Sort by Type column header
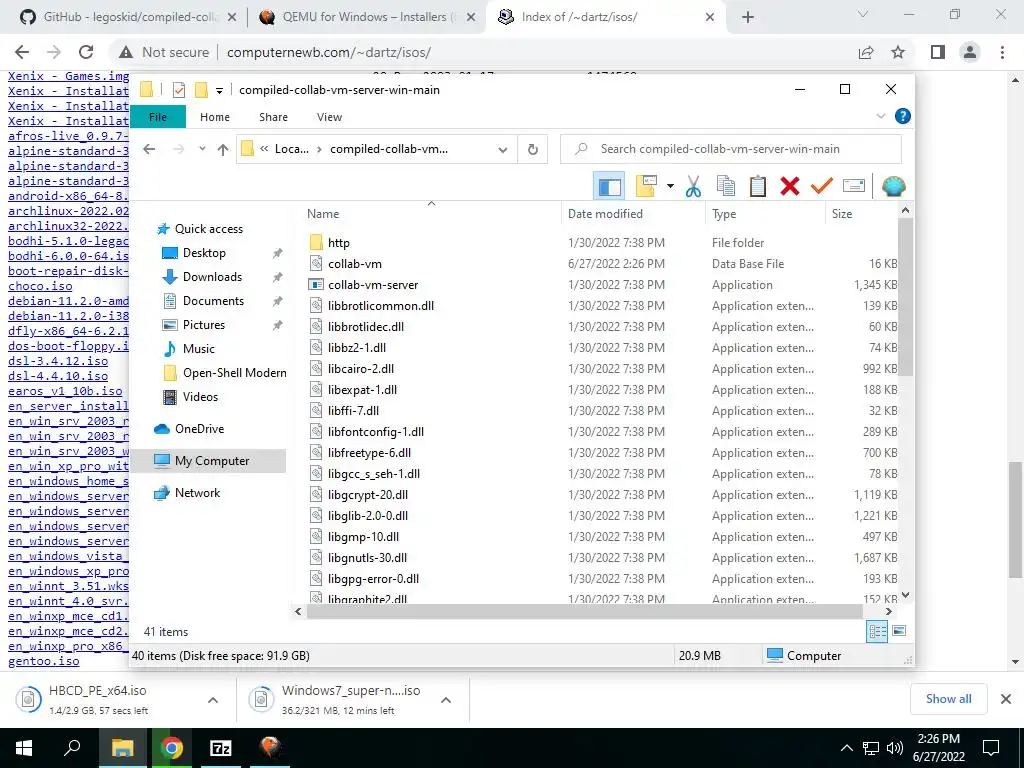The height and width of the screenshot is (768, 1024). (x=724, y=214)
